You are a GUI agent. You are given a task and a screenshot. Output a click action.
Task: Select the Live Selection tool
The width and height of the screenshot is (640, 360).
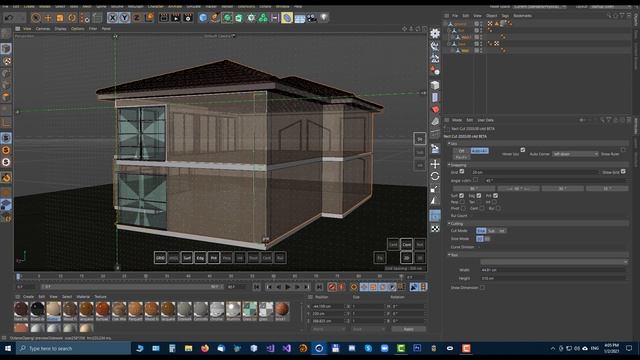(x=36, y=18)
